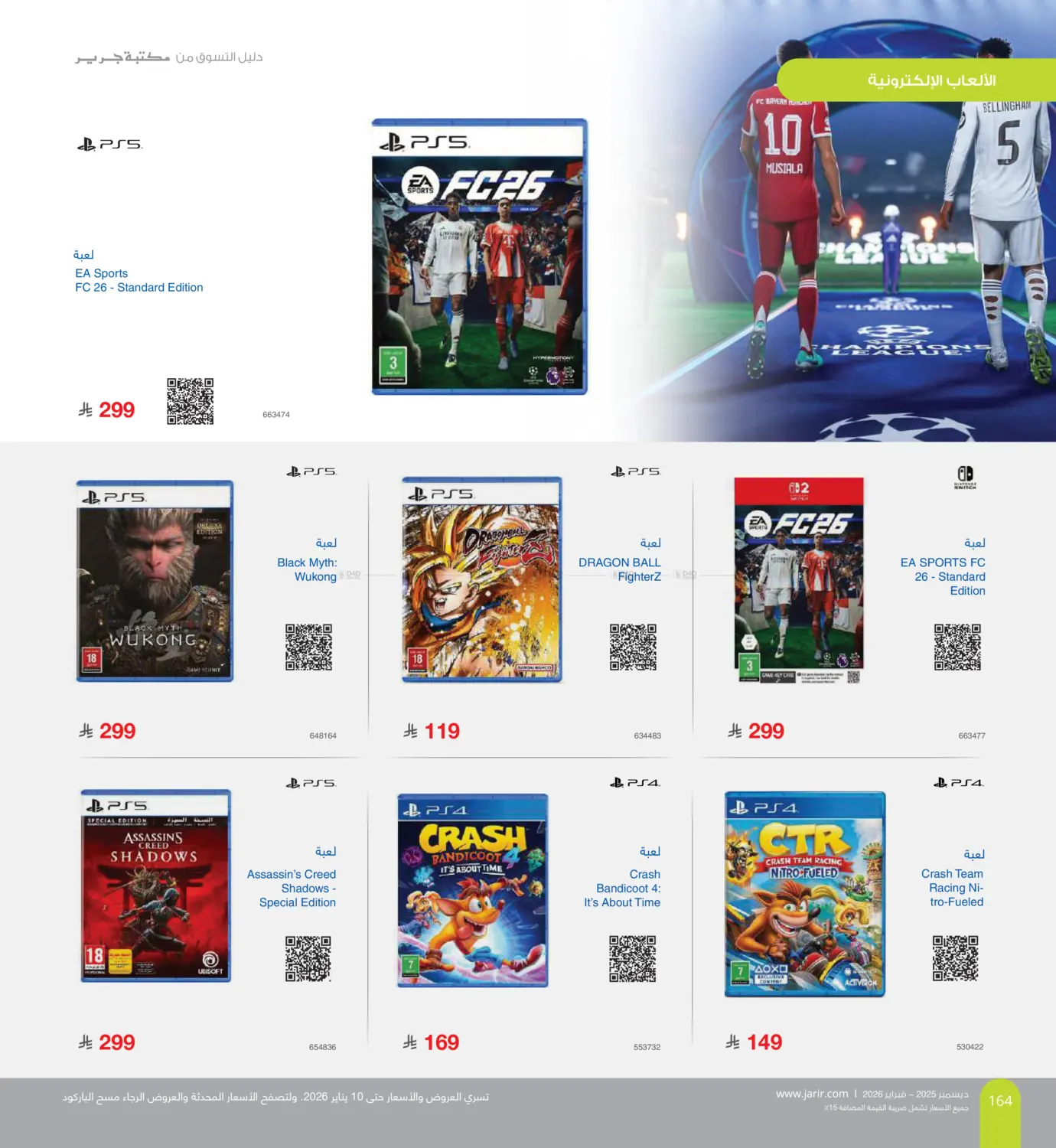Click the Assassin's Creed Shadows Special Edition title
Viewport: 1056px width, 1148px height.
(x=292, y=889)
